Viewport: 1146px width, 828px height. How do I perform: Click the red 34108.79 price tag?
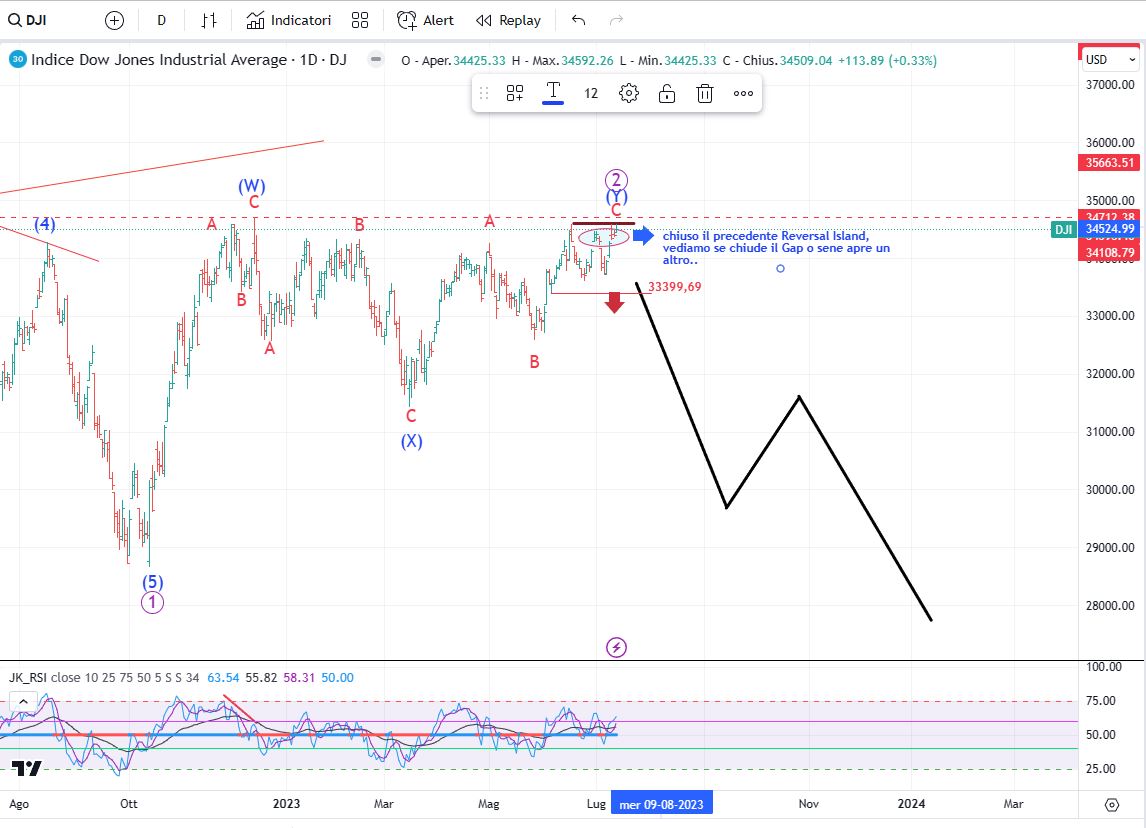click(1109, 253)
